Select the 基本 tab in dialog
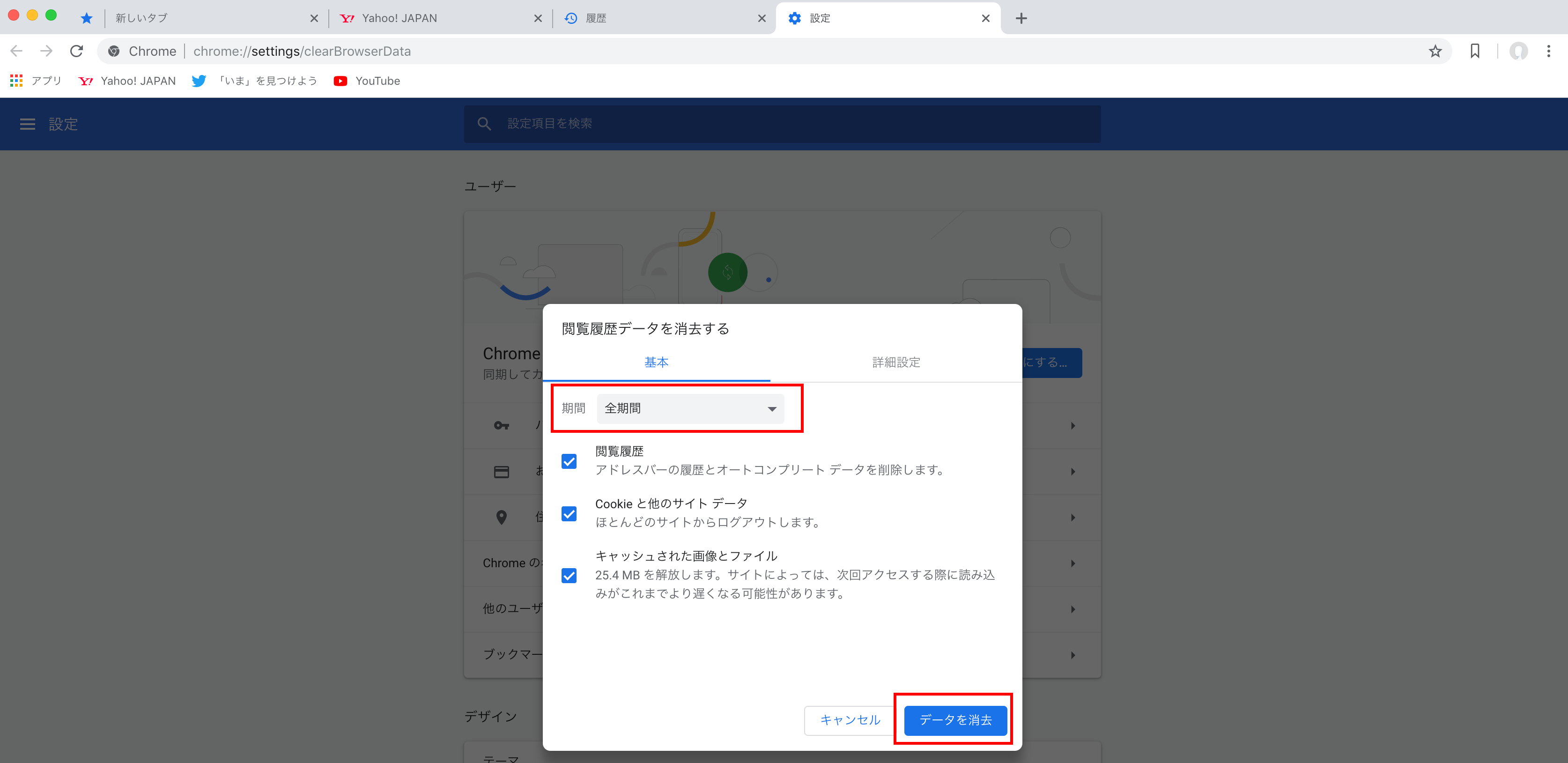1568x763 pixels. coord(656,363)
